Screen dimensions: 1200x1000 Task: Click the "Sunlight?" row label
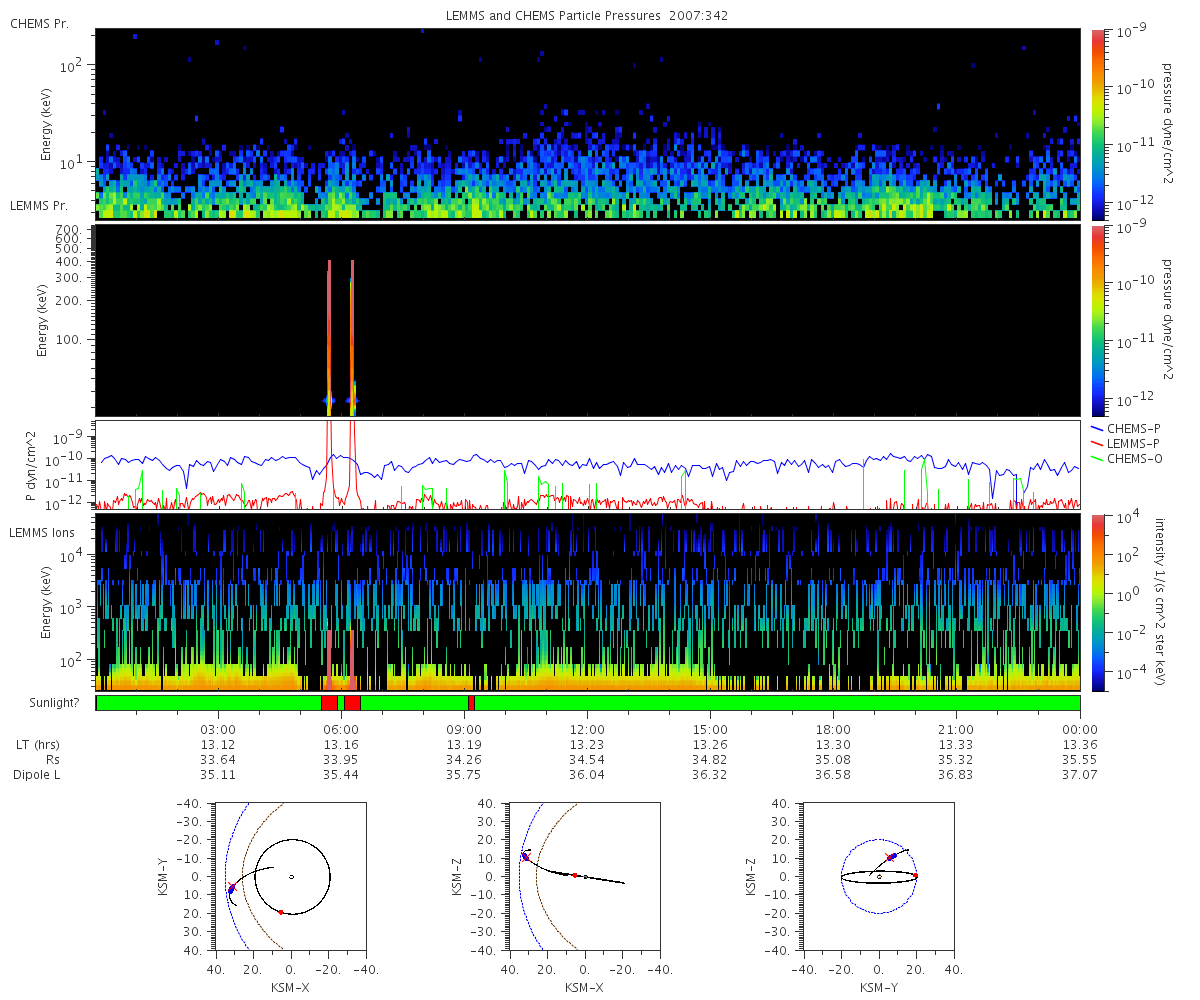pos(54,703)
